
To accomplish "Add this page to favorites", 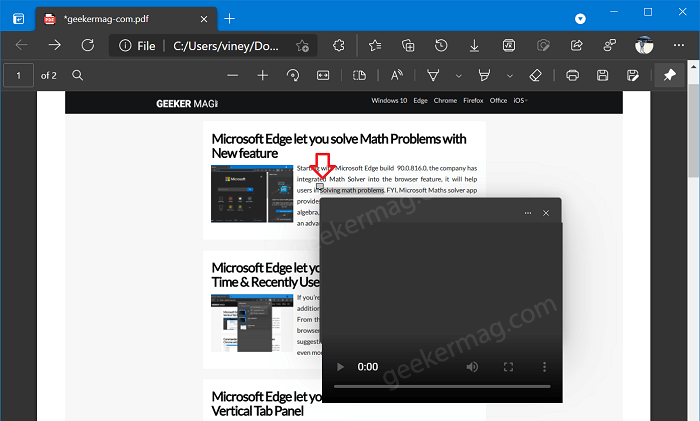I will pos(302,46).
